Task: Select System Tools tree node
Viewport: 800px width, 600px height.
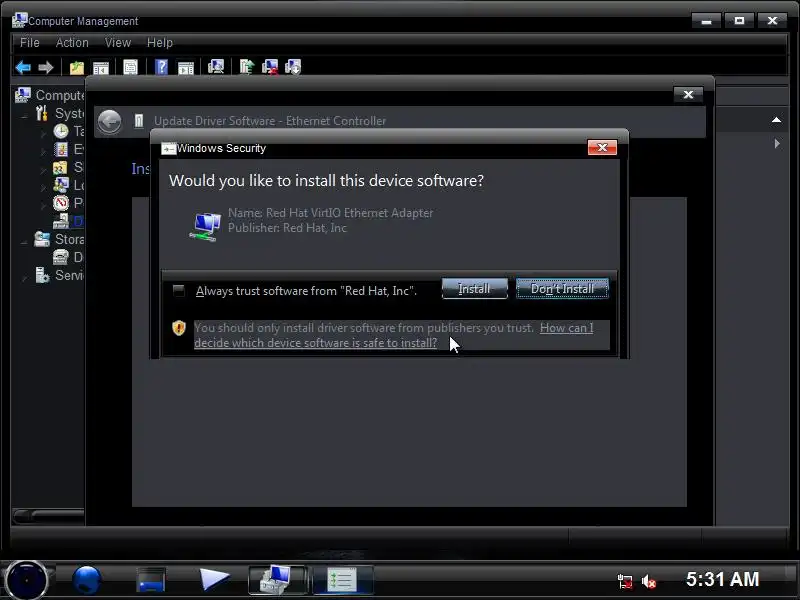Action: point(60,113)
